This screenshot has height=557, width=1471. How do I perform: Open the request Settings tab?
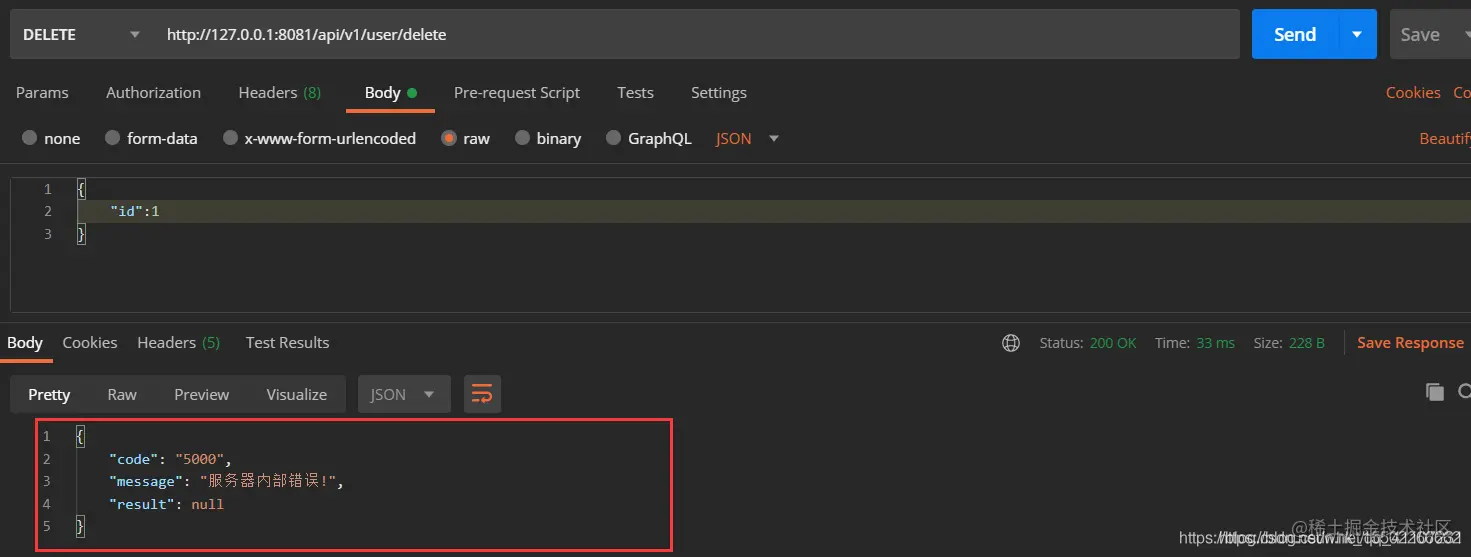click(x=718, y=92)
